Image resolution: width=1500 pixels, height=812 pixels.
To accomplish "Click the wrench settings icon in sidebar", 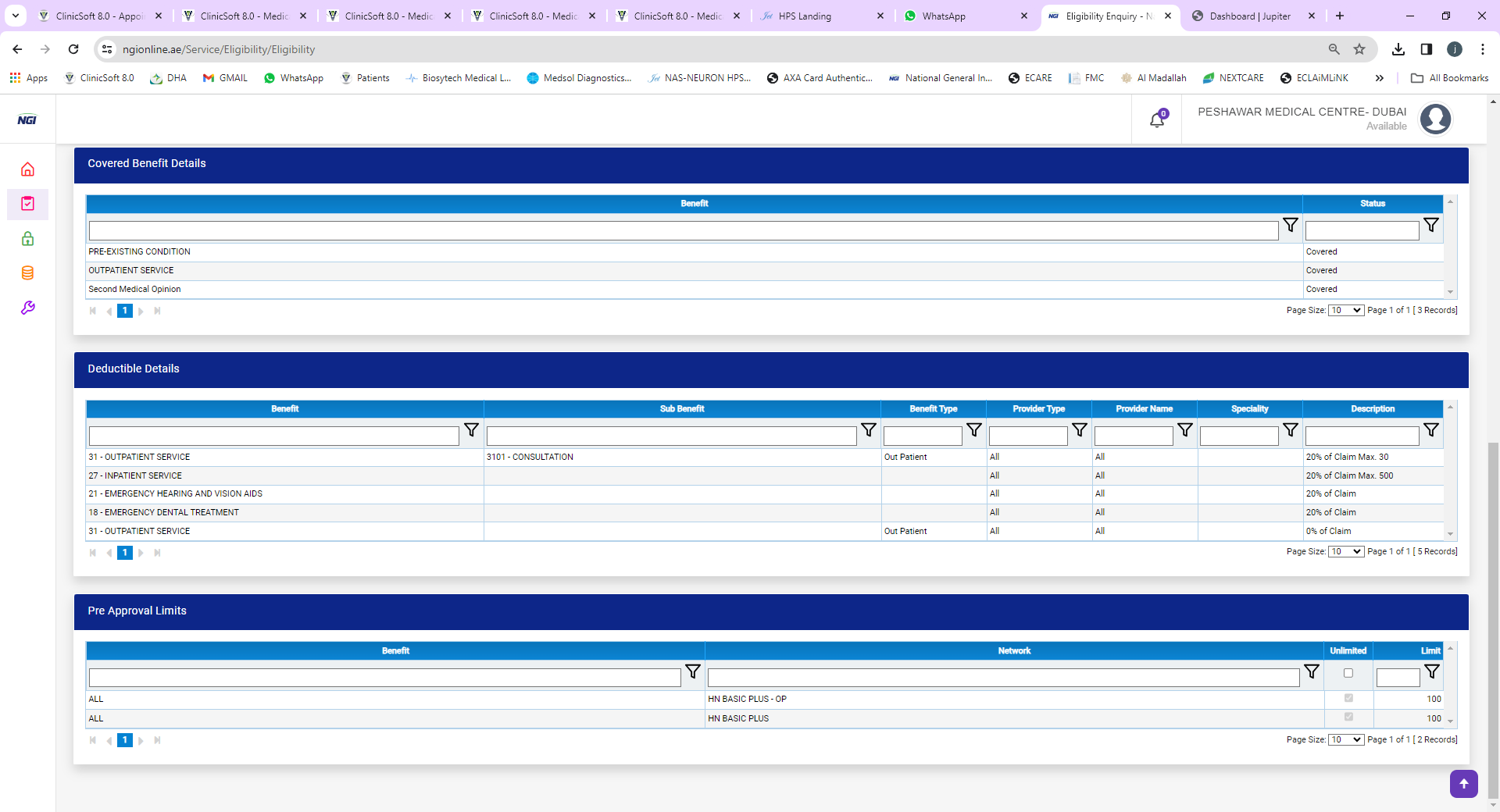I will [27, 308].
